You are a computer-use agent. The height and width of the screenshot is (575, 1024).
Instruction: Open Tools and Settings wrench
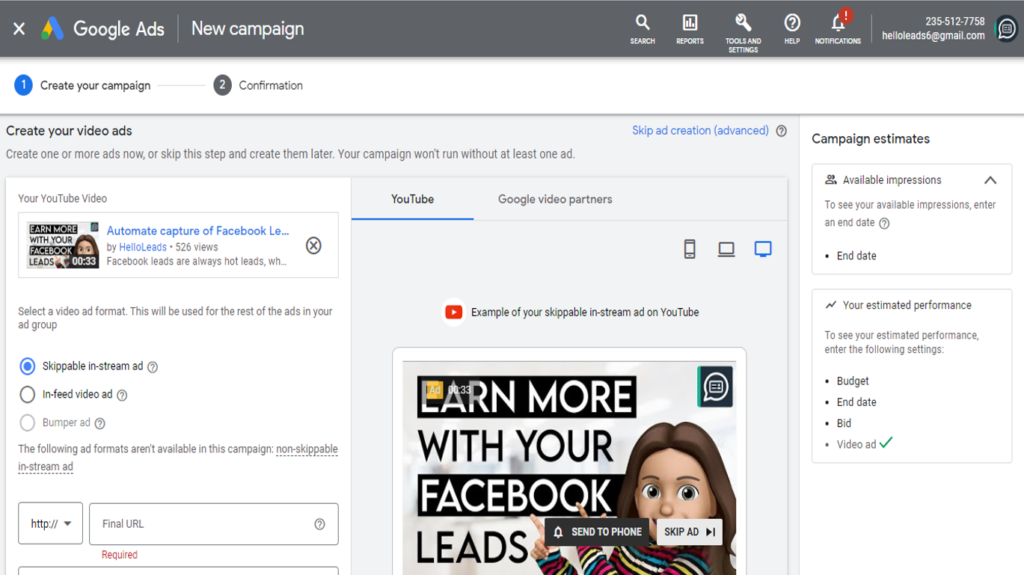[x=743, y=33]
